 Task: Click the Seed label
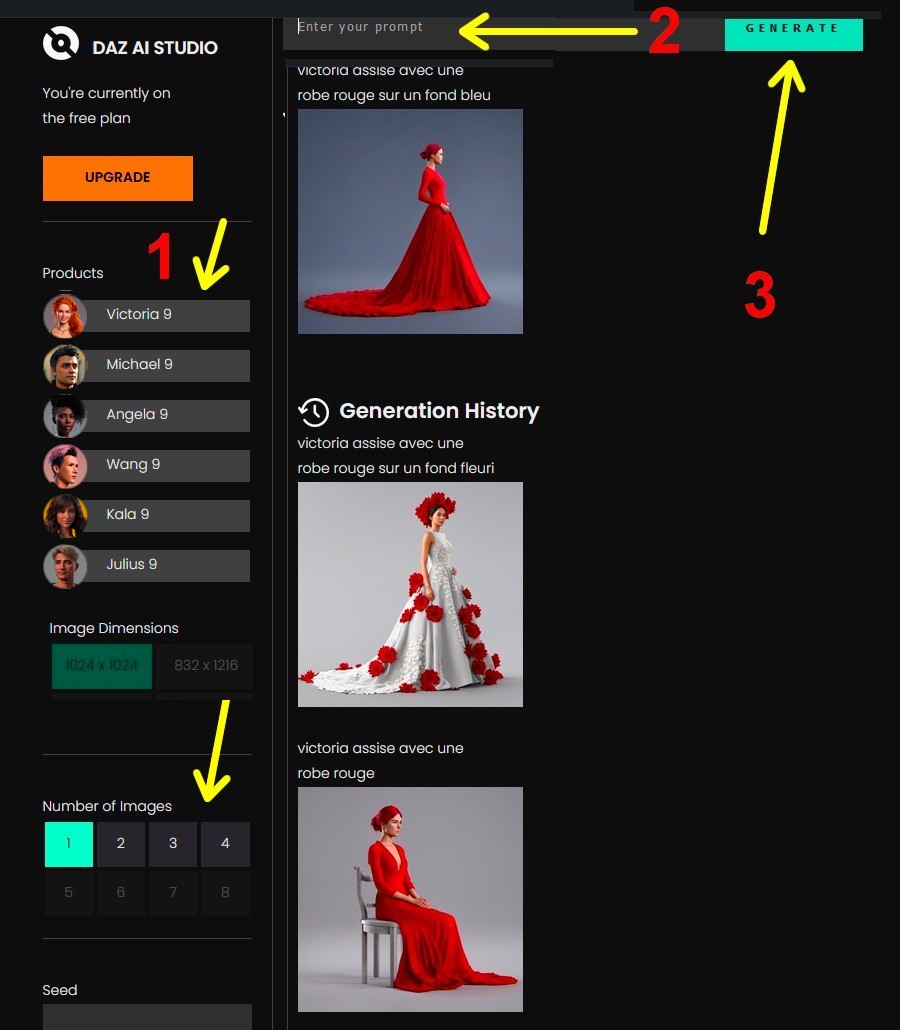(60, 991)
